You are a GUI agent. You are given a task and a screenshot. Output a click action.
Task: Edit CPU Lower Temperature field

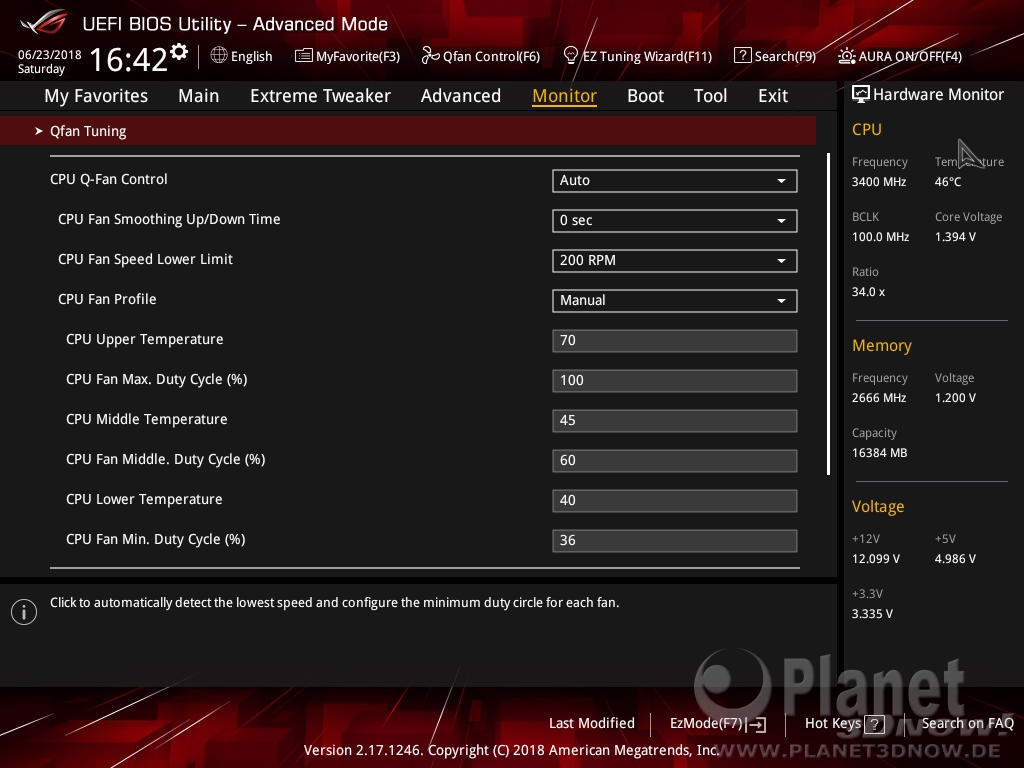point(675,500)
